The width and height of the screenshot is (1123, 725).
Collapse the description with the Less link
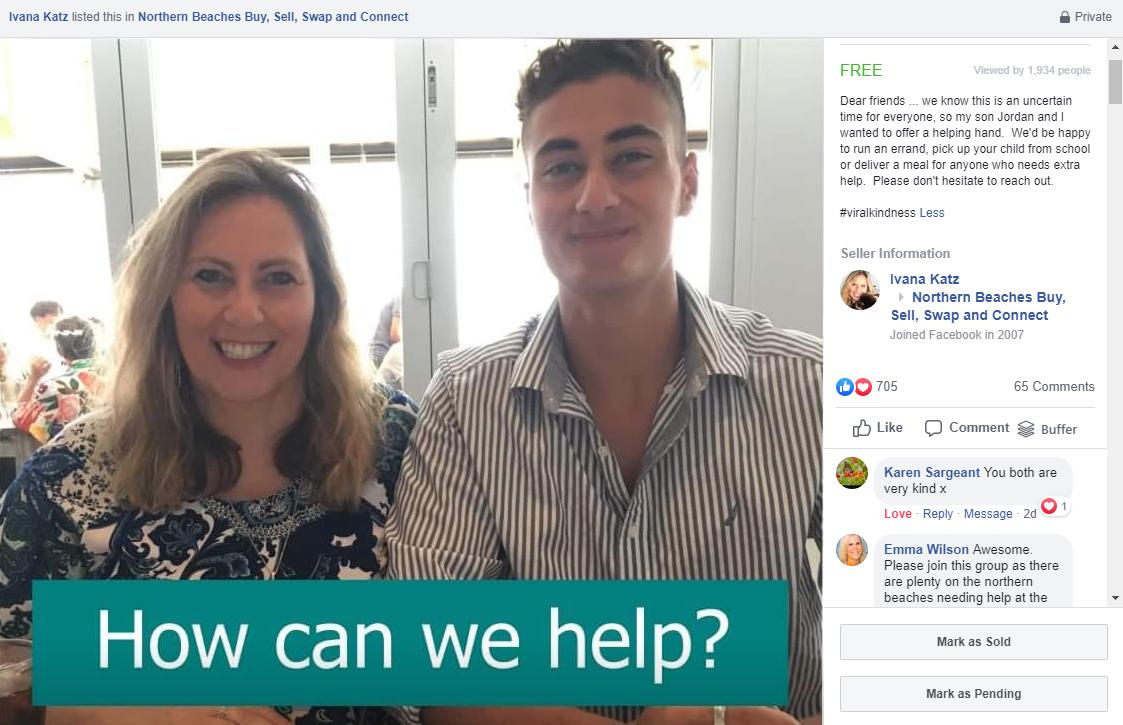(932, 213)
